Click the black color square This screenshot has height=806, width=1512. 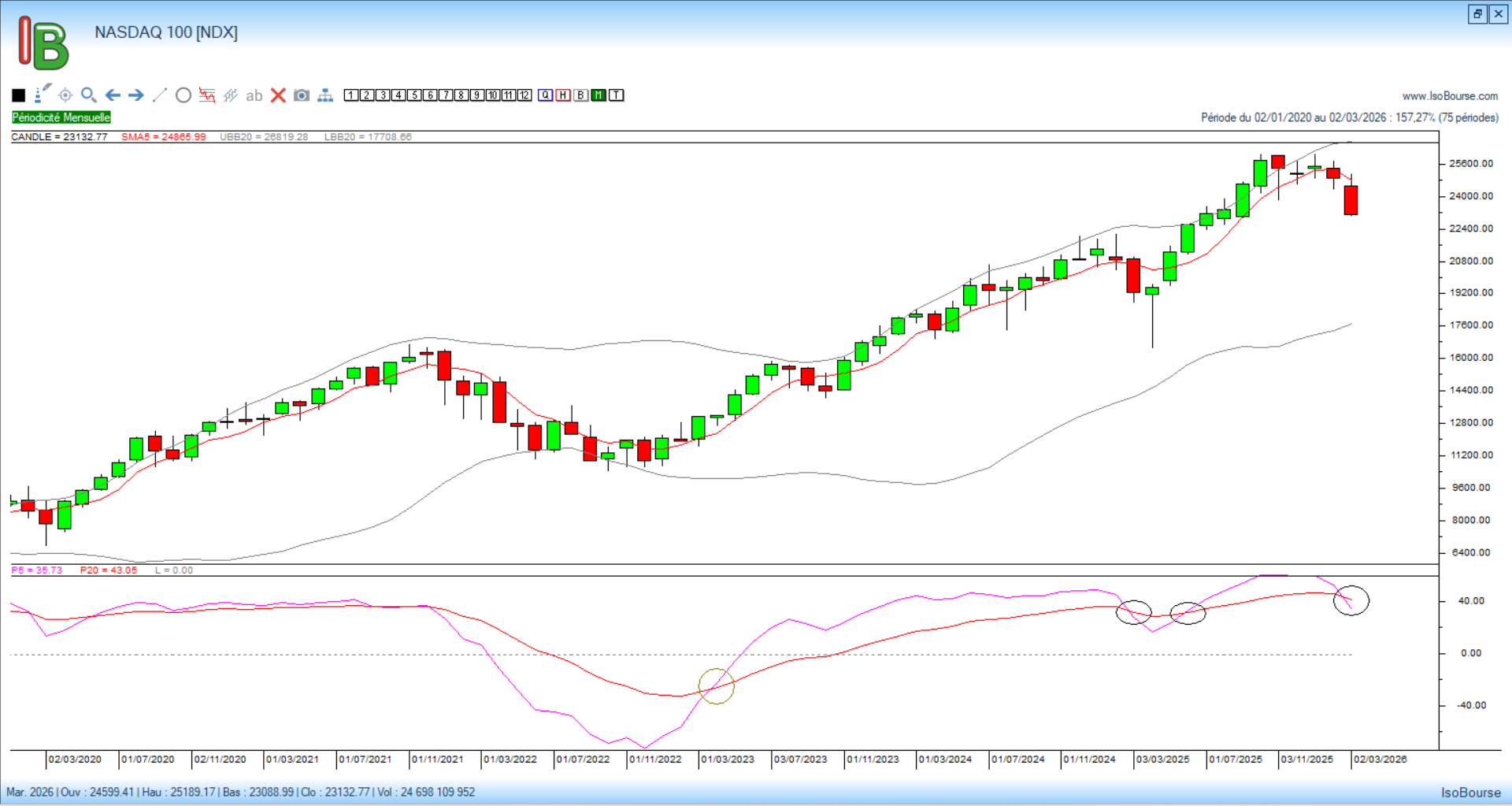(19, 95)
